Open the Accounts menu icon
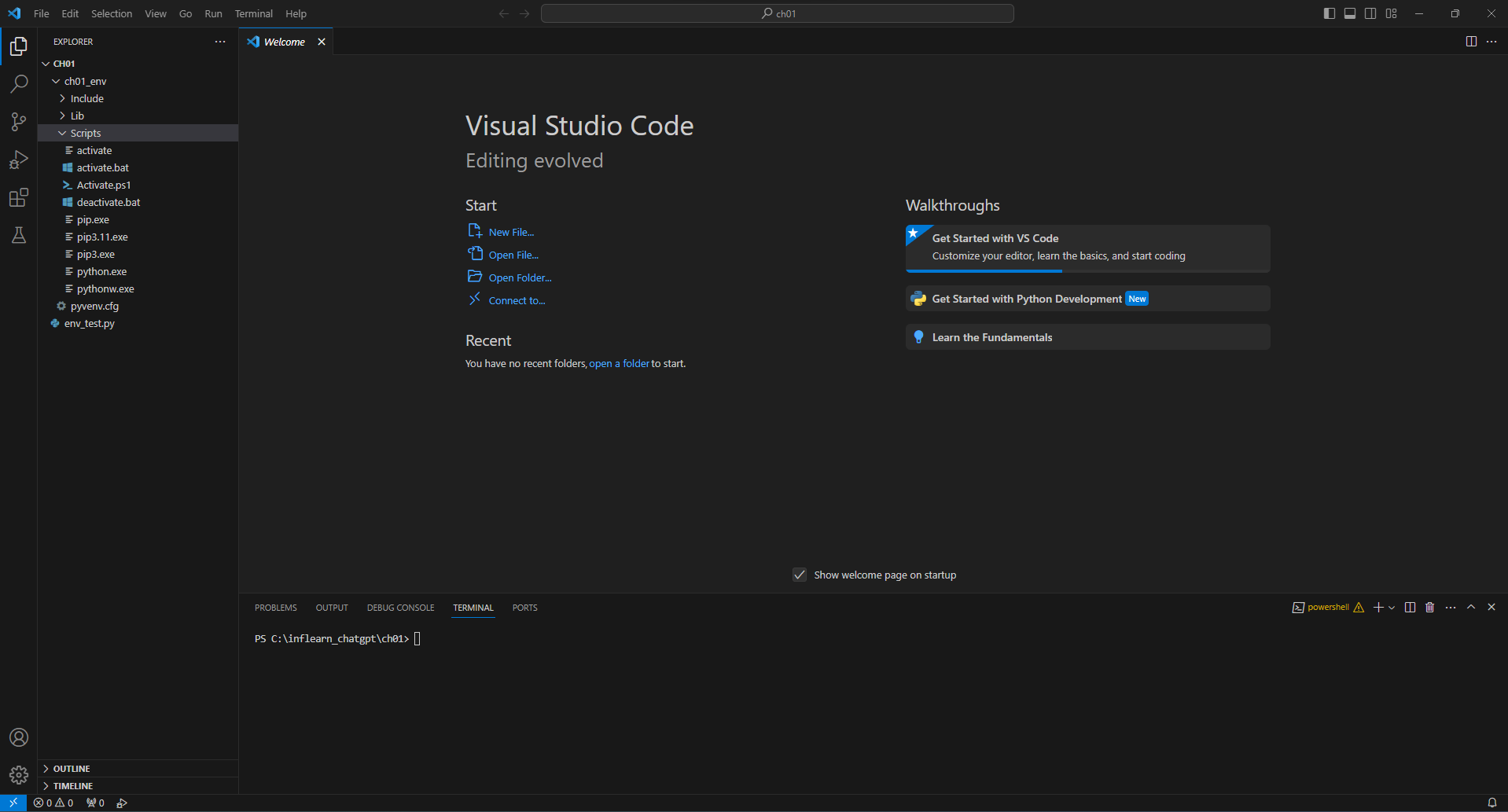Screen dimensions: 1508x812 pyautogui.click(x=19, y=737)
